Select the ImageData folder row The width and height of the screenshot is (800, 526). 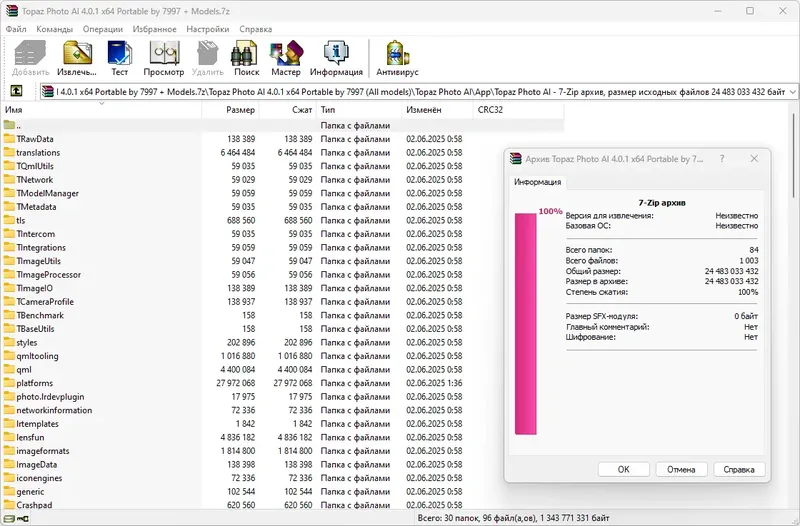tap(283, 464)
